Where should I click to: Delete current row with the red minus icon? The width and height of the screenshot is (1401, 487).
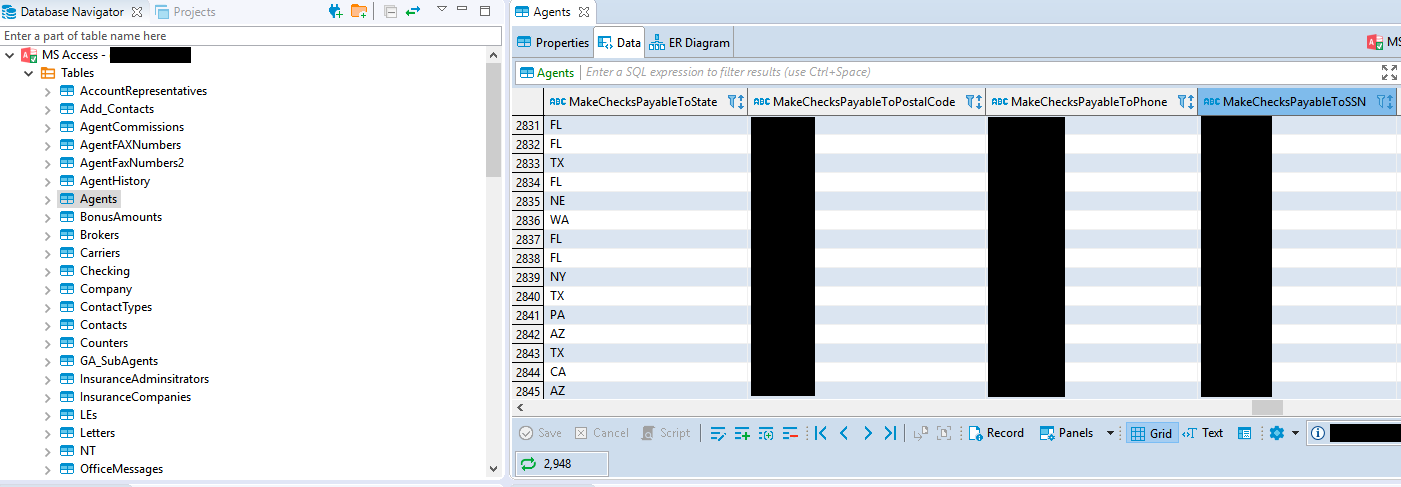tap(790, 433)
